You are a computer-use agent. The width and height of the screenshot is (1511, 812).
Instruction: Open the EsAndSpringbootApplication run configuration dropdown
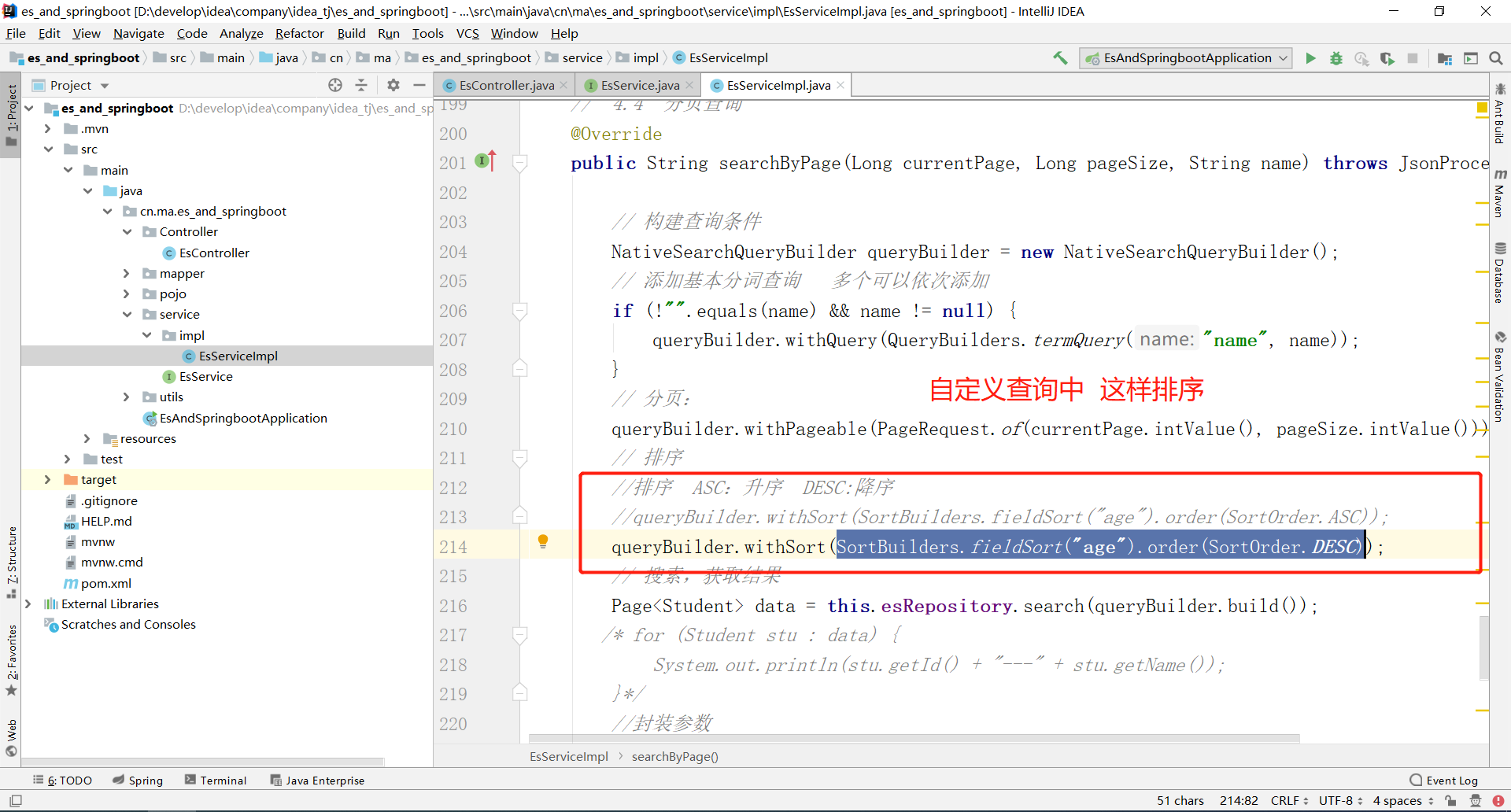click(x=1186, y=58)
